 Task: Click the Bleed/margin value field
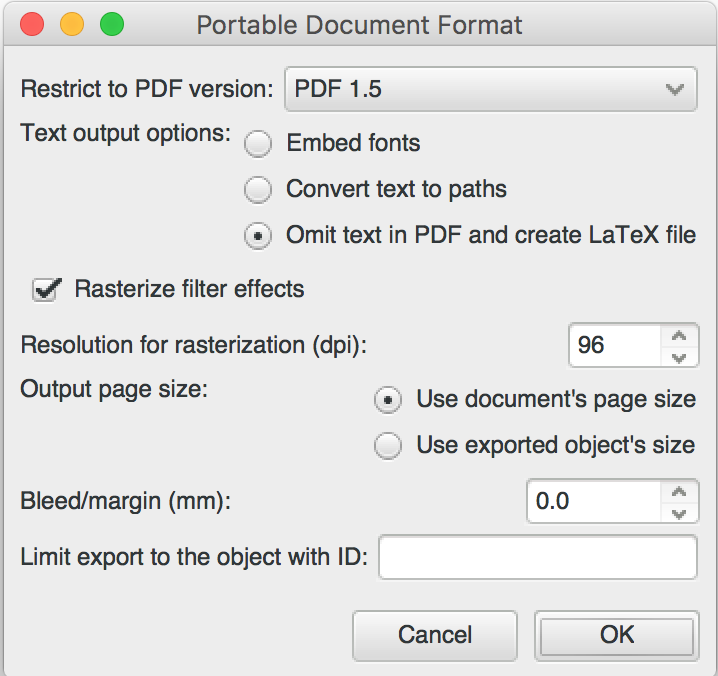click(593, 502)
